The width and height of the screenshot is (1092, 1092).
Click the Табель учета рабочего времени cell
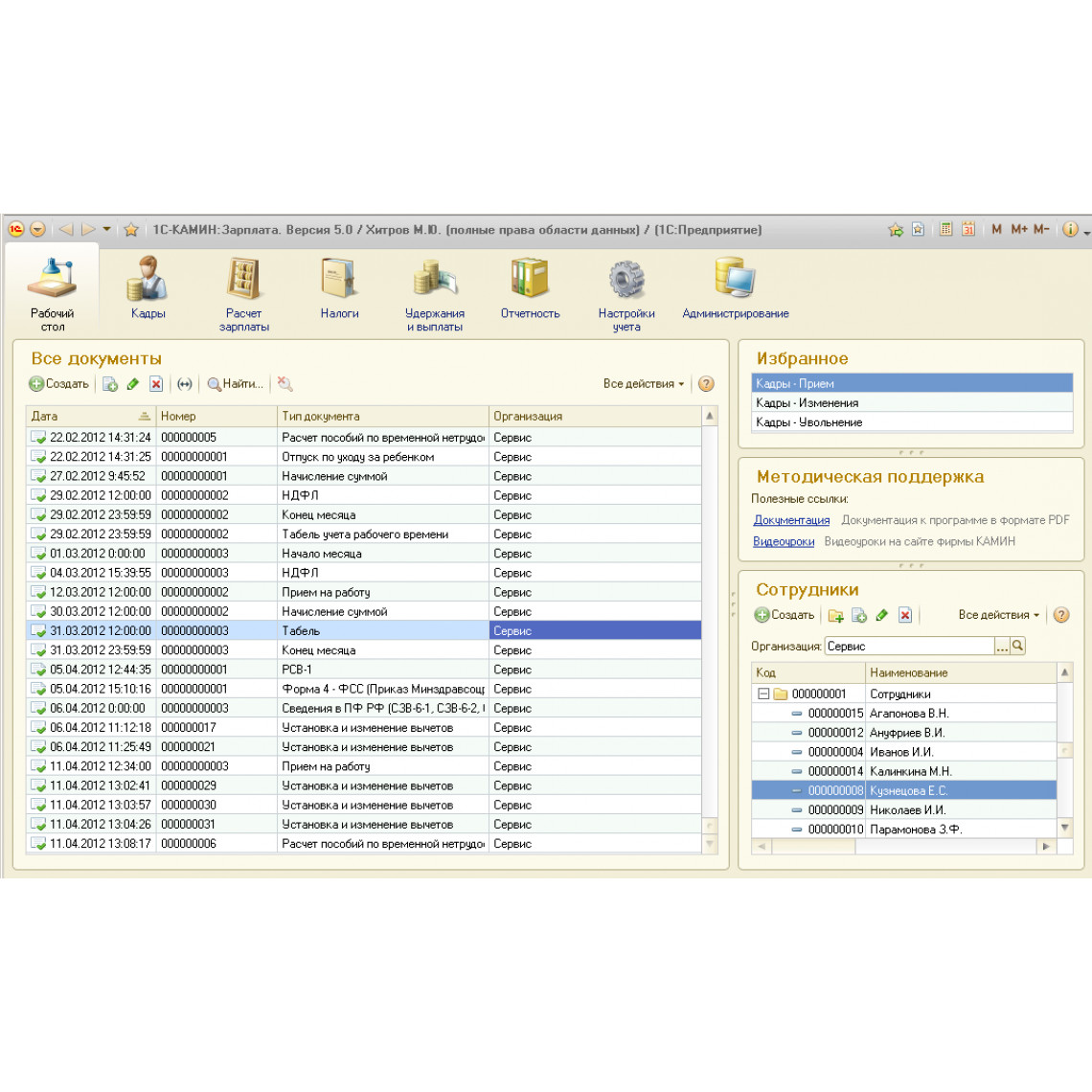click(x=383, y=535)
